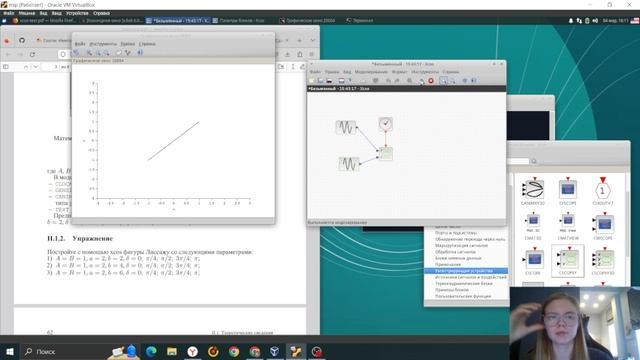Switch to the Терминал task in panel
The height and width of the screenshot is (360, 640).
(360, 20)
